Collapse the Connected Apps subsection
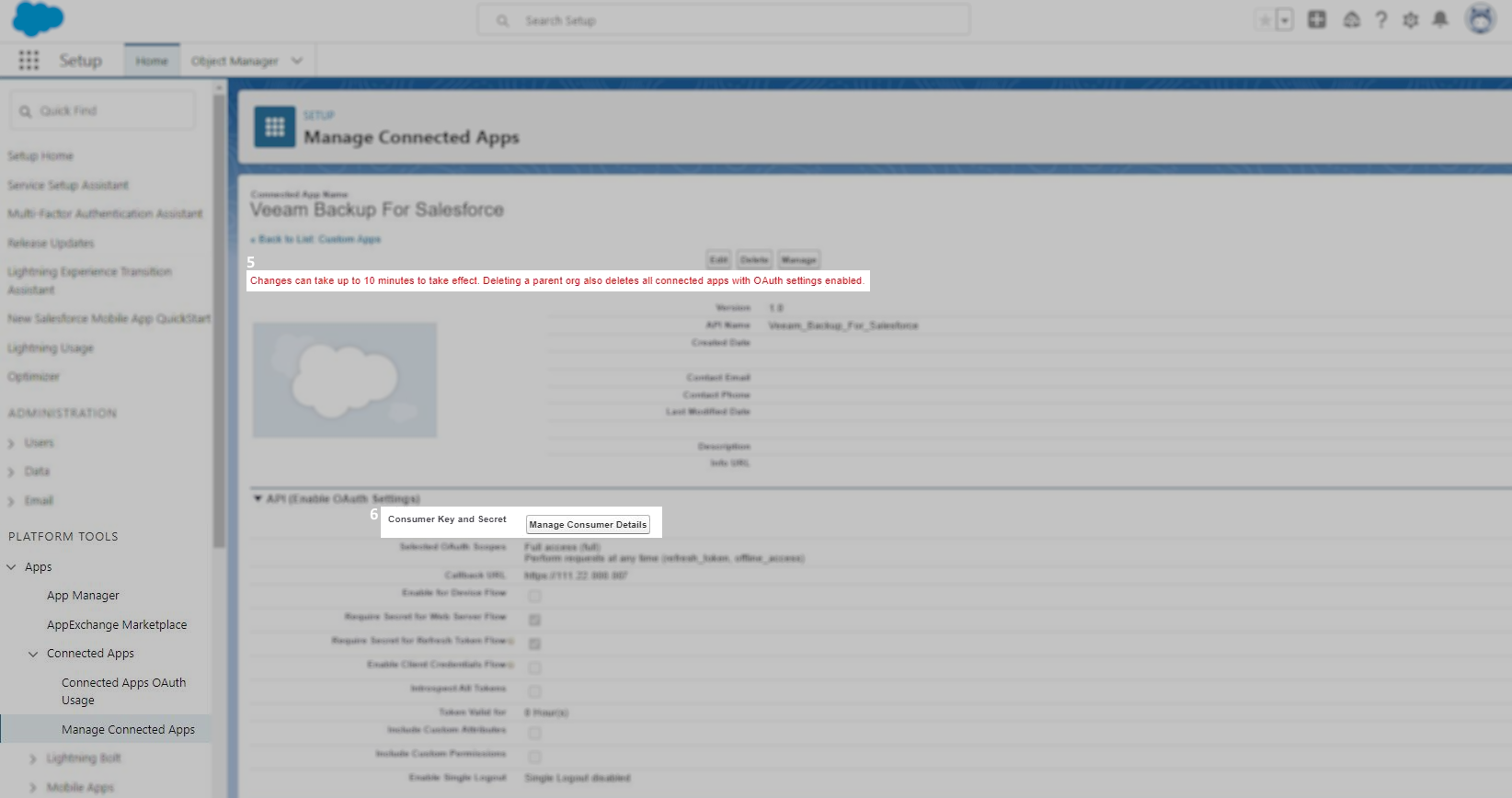This screenshot has height=798, width=1512. pos(33,655)
